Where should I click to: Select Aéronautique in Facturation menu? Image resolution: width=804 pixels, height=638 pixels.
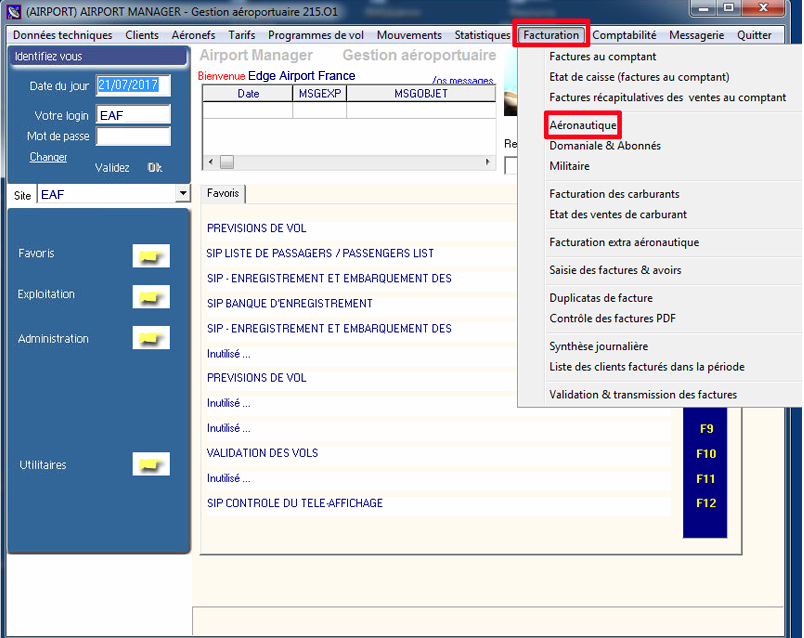[583, 125]
